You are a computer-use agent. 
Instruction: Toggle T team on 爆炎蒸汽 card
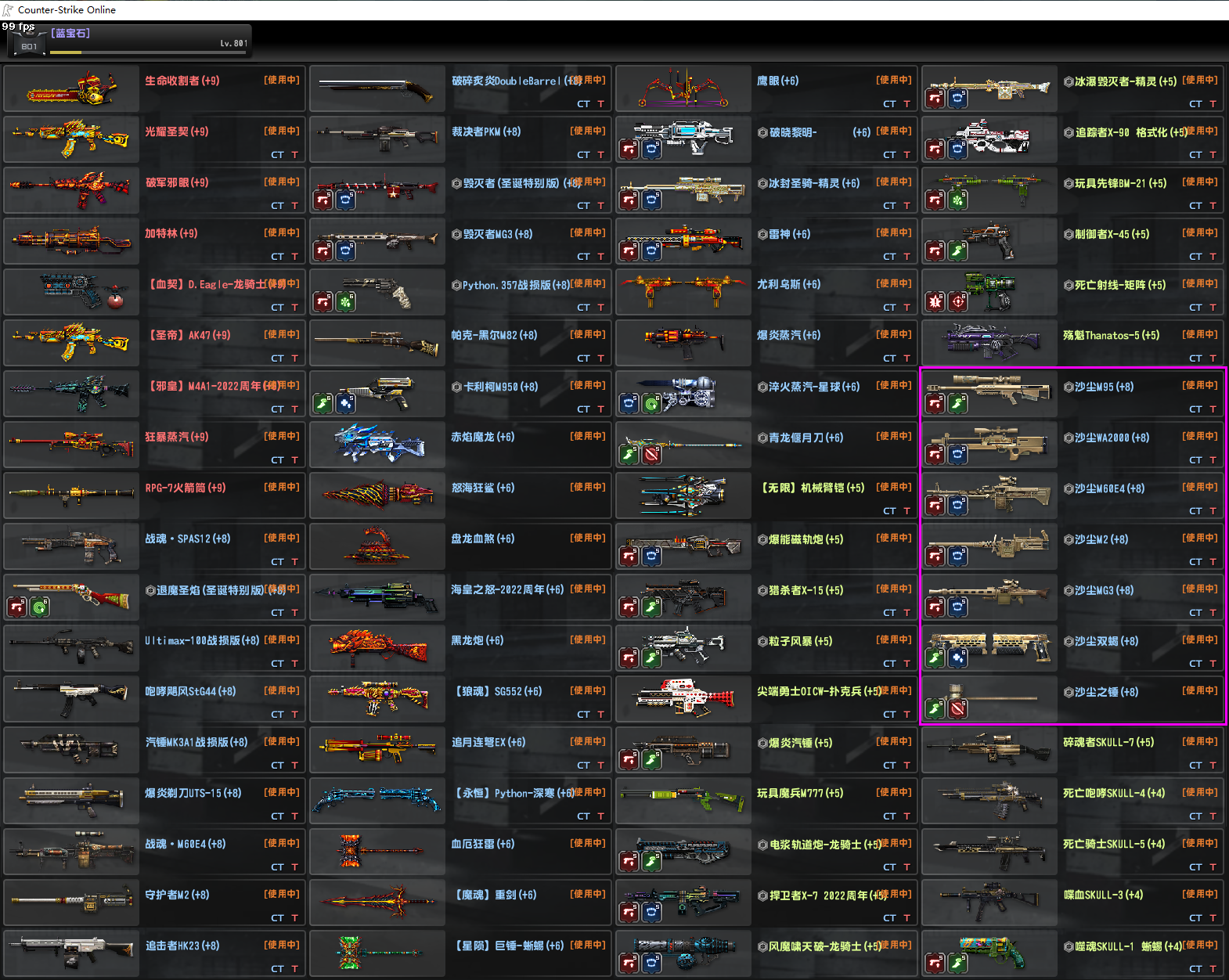[906, 358]
